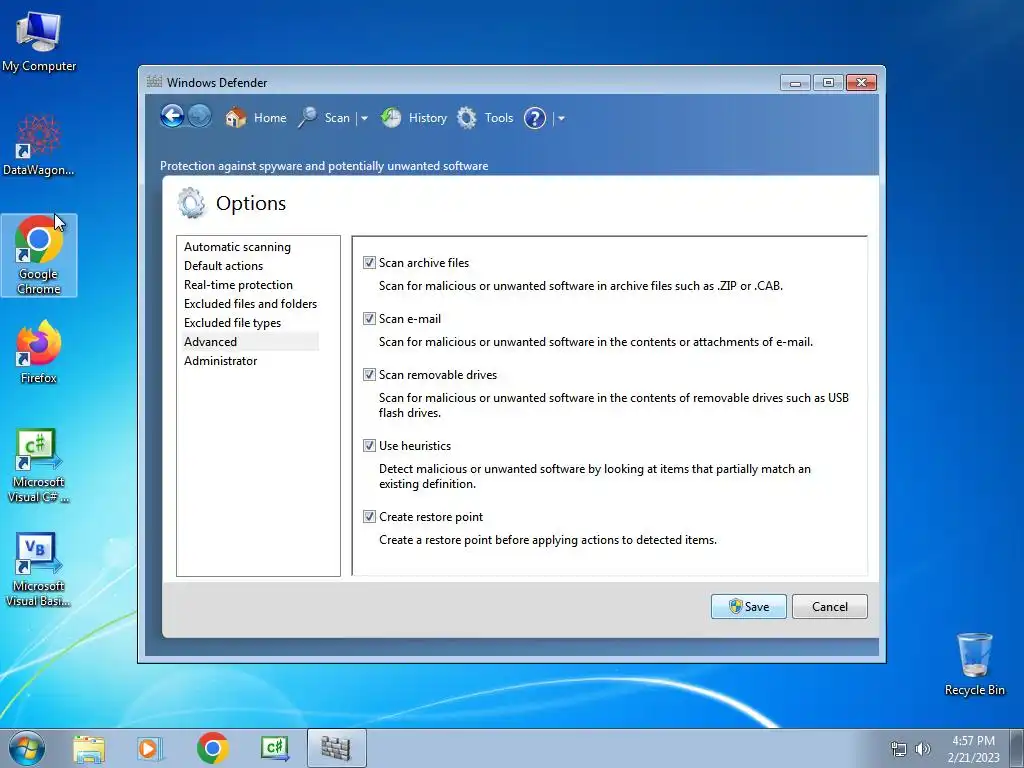
Task: Click the USB flash drives description
Action: (x=613, y=405)
